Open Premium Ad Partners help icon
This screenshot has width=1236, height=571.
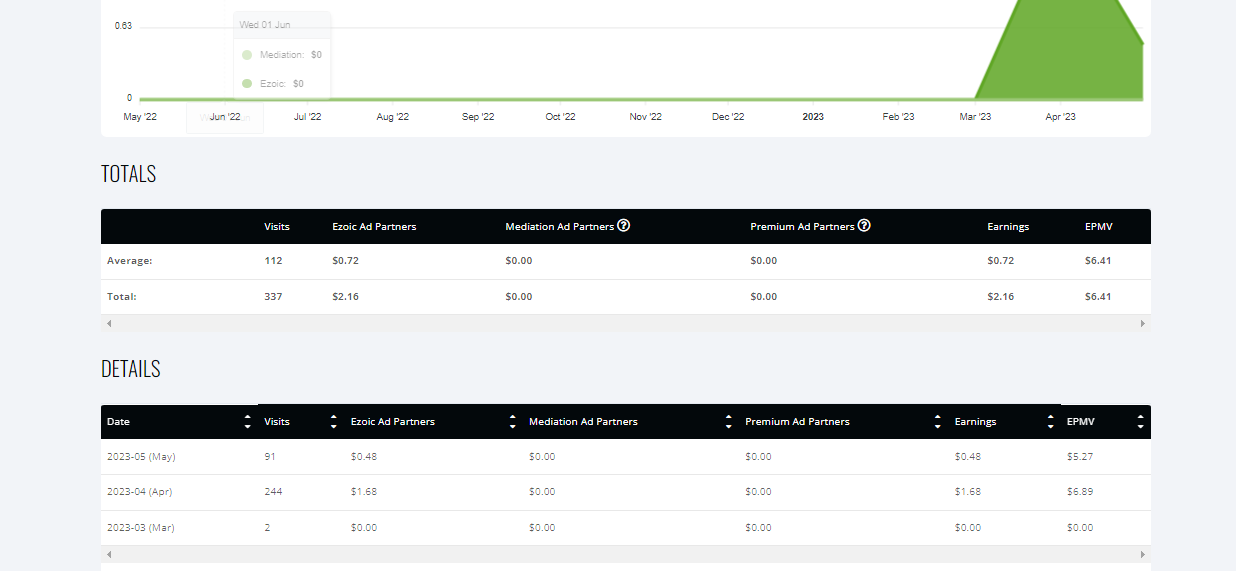tap(864, 226)
